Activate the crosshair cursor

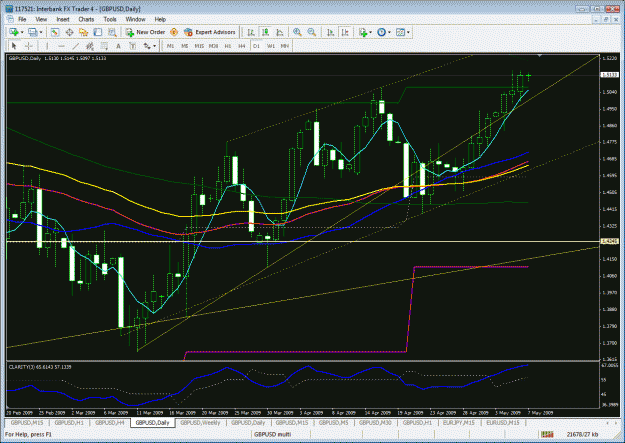pos(28,46)
